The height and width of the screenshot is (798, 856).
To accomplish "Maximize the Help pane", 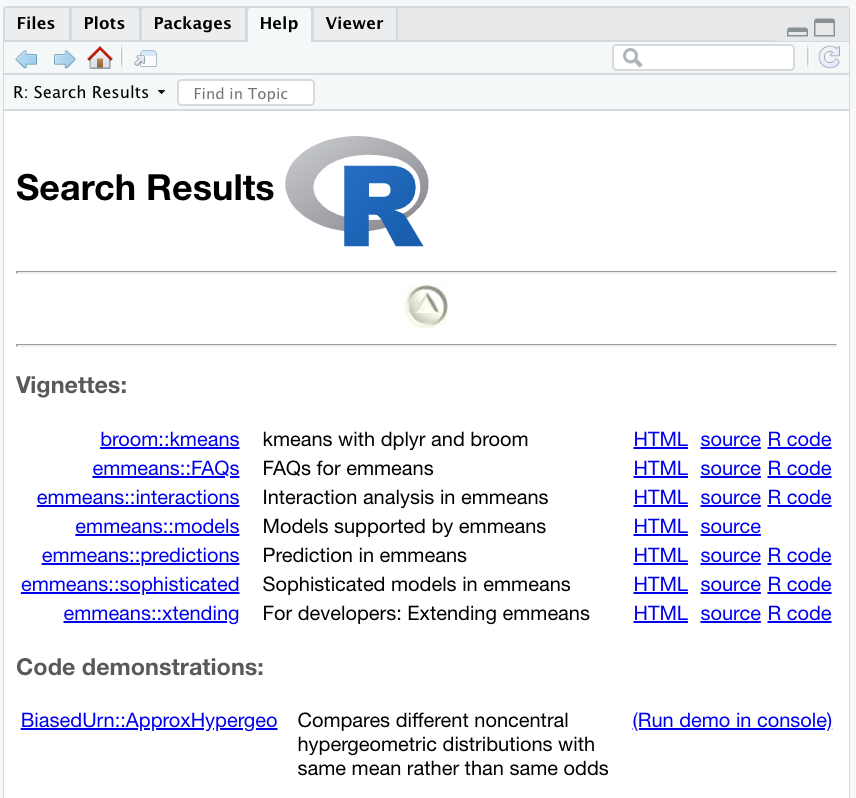I will [824, 29].
